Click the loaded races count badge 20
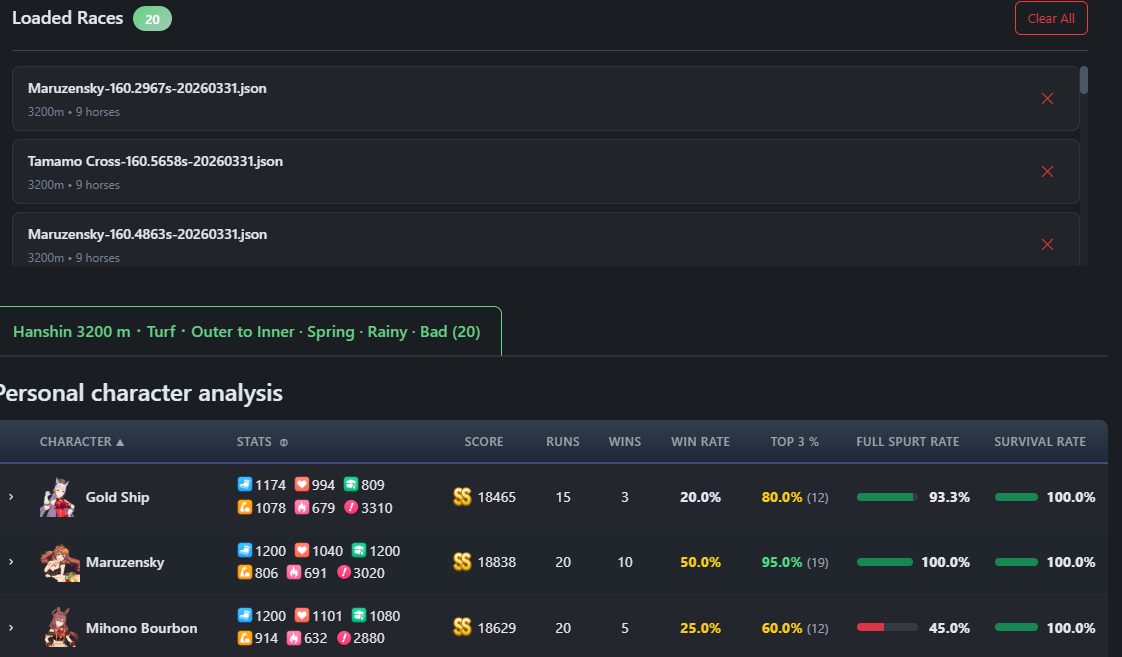Viewport: 1122px width, 657px height. click(x=152, y=19)
